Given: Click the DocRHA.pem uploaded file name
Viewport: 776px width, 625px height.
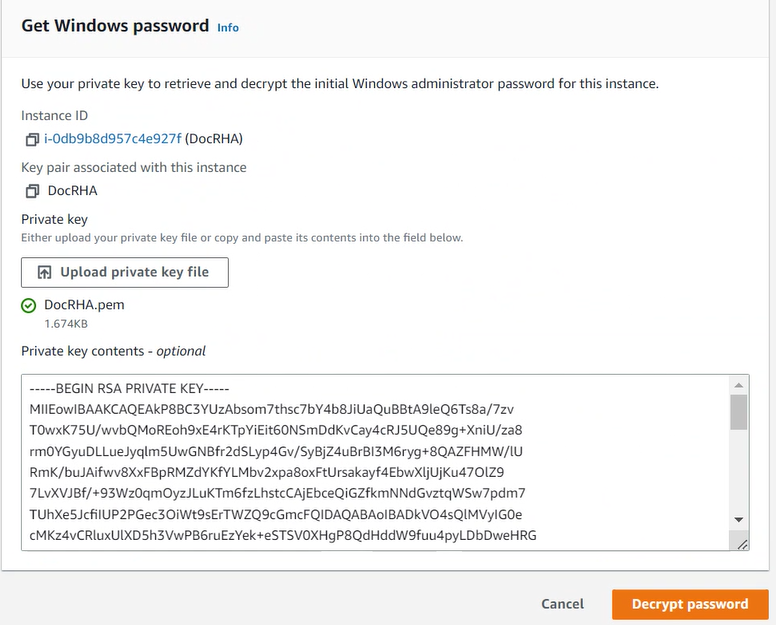Looking at the screenshot, I should click(x=84, y=305).
